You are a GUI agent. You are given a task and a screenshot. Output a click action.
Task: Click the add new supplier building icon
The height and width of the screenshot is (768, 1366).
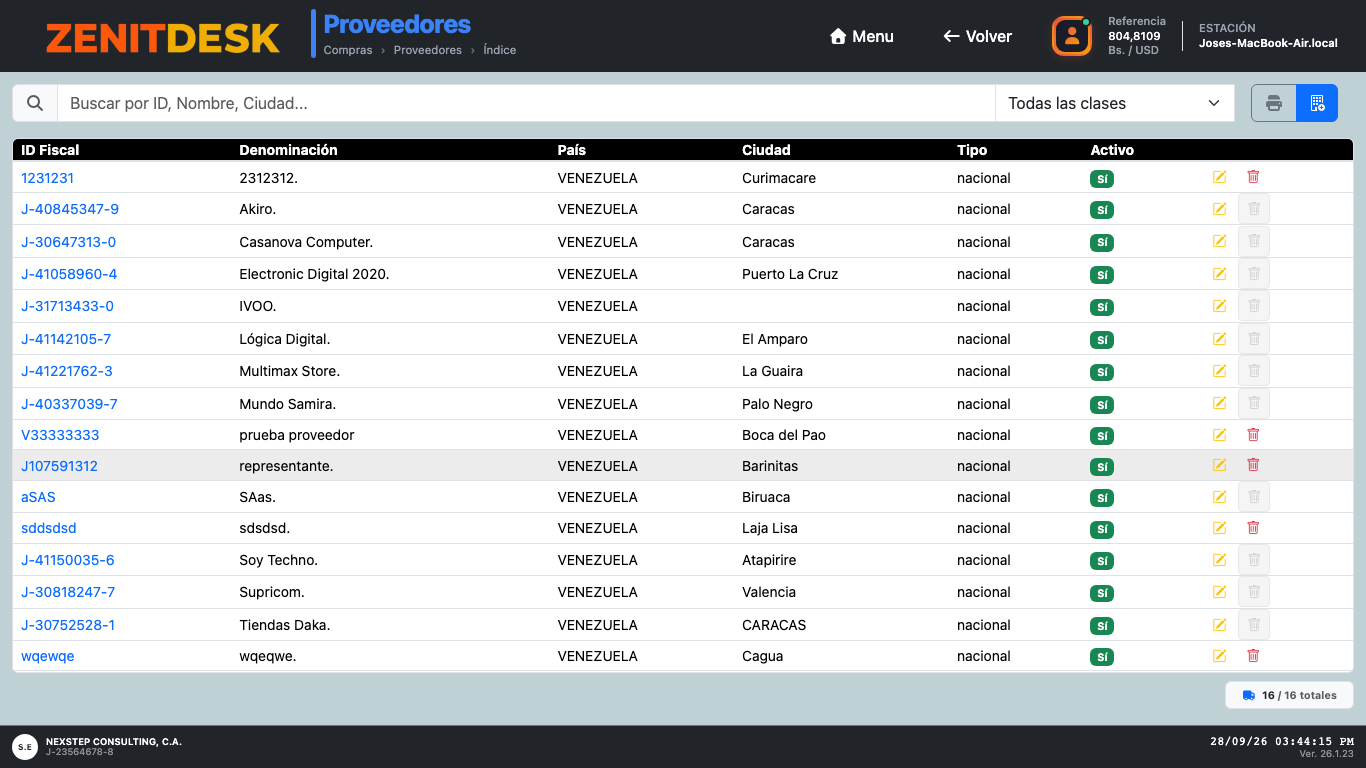pos(1317,103)
